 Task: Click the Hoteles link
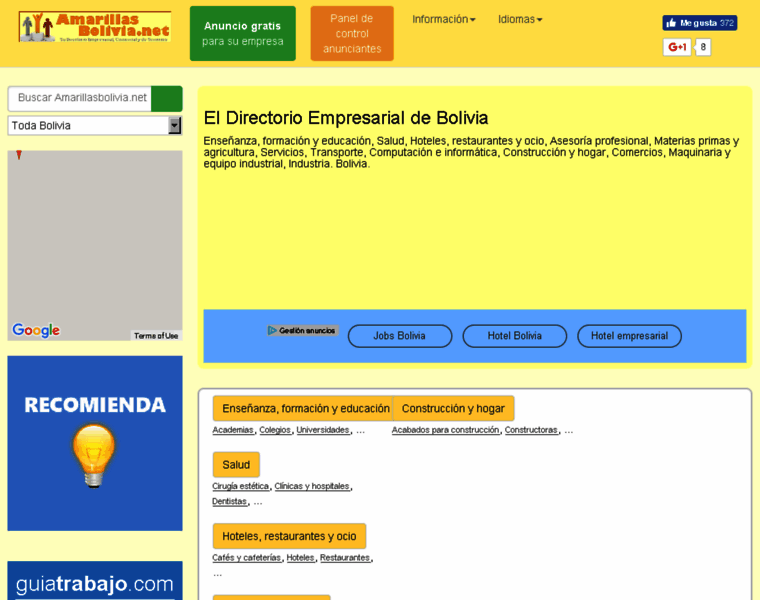pos(301,558)
